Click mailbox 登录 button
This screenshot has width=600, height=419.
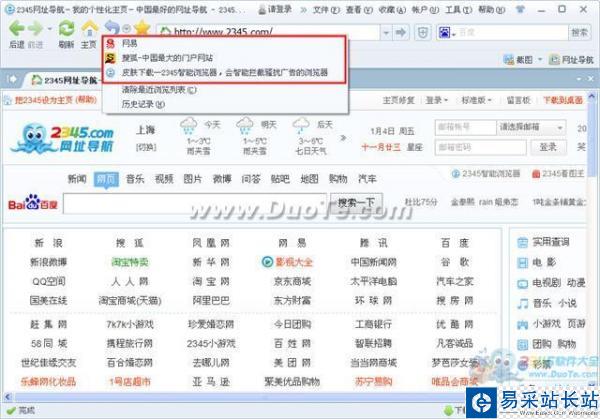[x=548, y=147]
